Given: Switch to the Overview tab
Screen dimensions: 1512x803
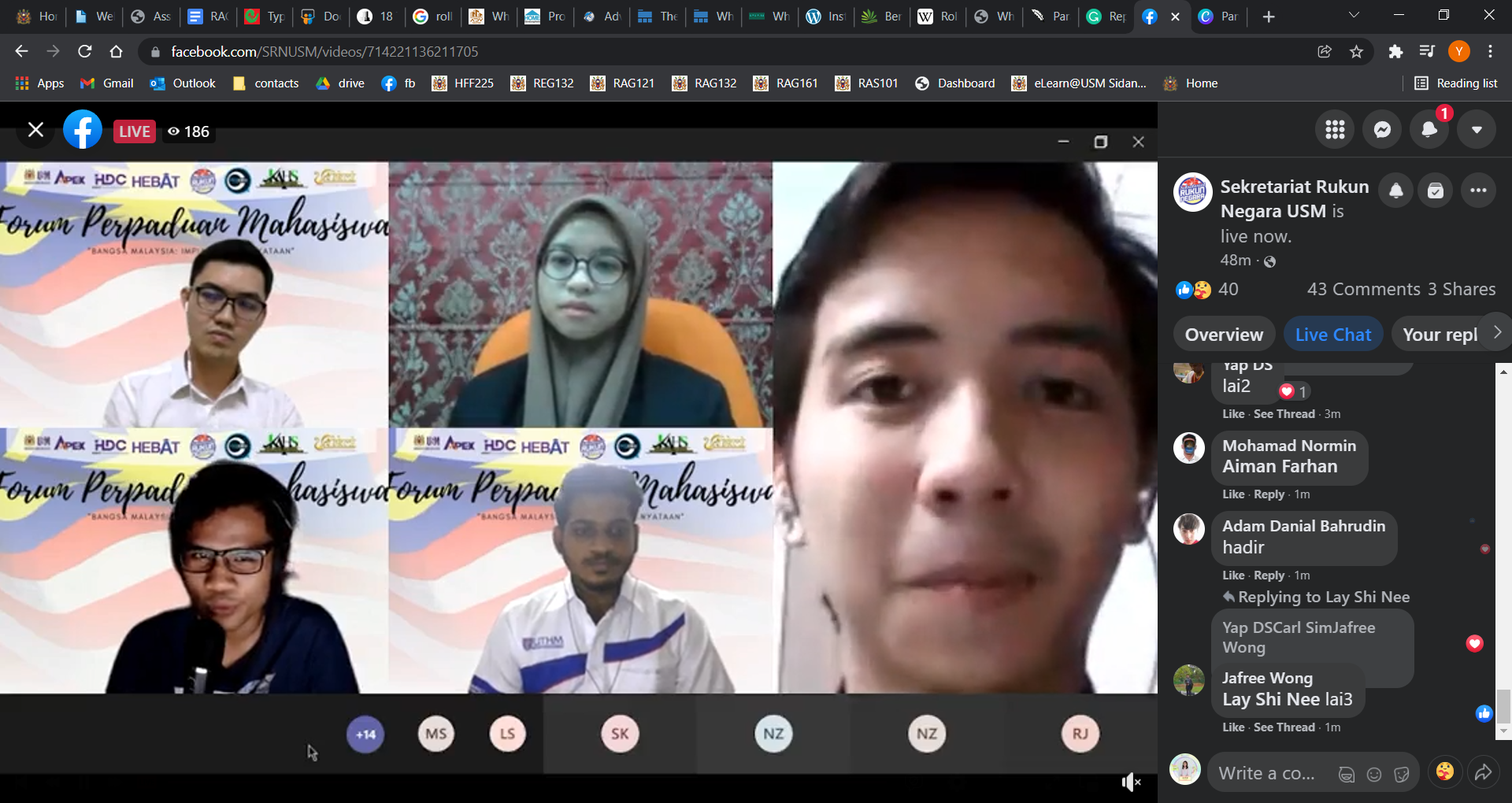Looking at the screenshot, I should (1224, 335).
